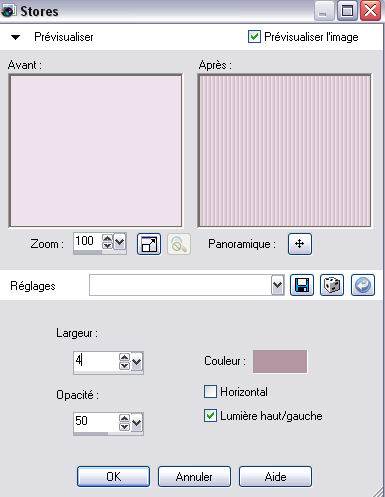This screenshot has height=497, width=385.
Task: Confirm with the OK button
Action: click(113, 476)
